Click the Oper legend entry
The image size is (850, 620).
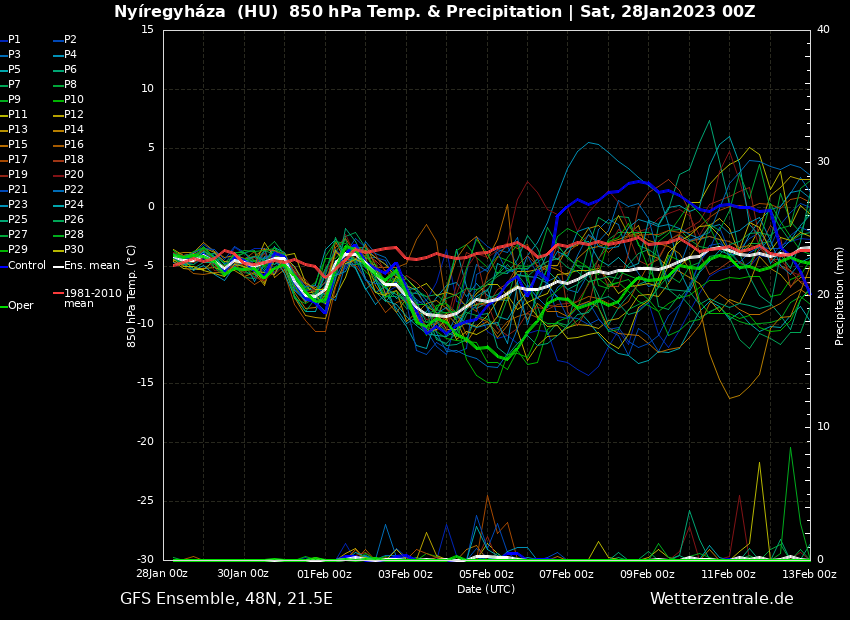coord(21,306)
